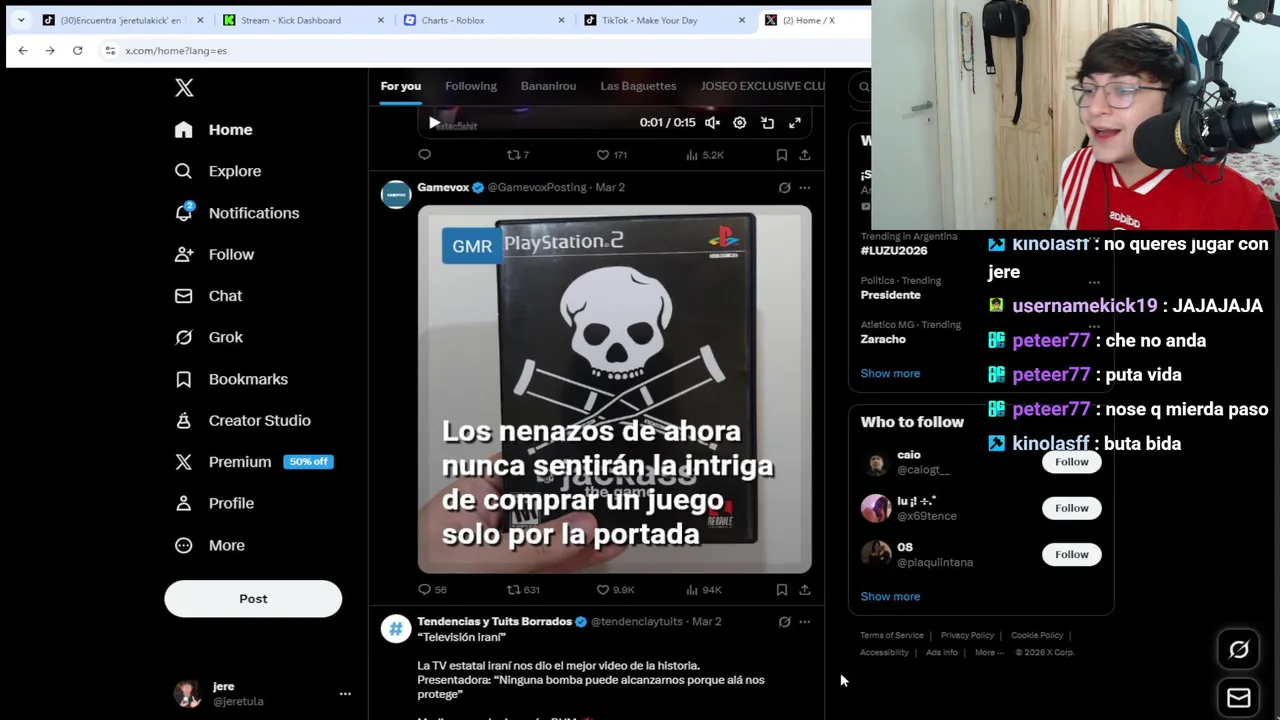The height and width of the screenshot is (720, 1280).
Task: Like the Gamevox post with 9.9K likes
Action: 615,590
